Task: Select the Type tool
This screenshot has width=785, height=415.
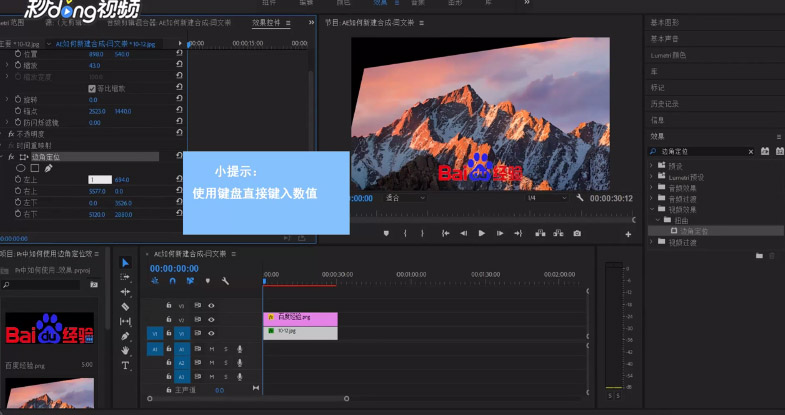Action: pos(125,365)
